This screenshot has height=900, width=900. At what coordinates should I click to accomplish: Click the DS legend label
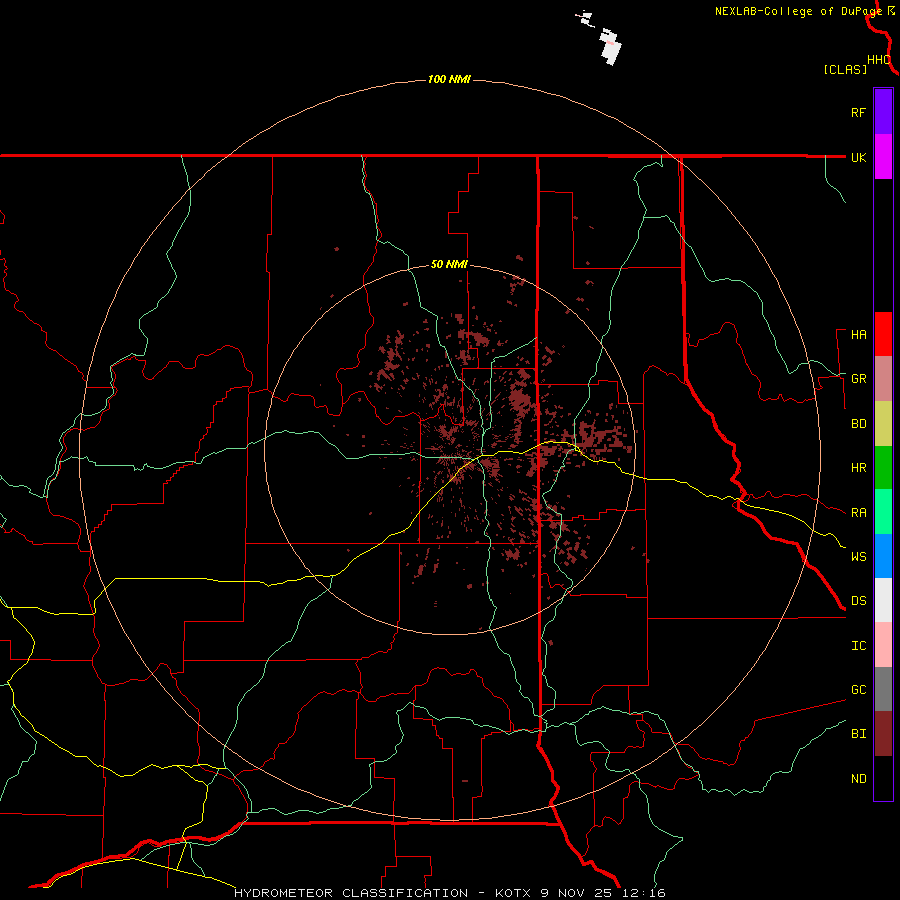click(x=858, y=601)
